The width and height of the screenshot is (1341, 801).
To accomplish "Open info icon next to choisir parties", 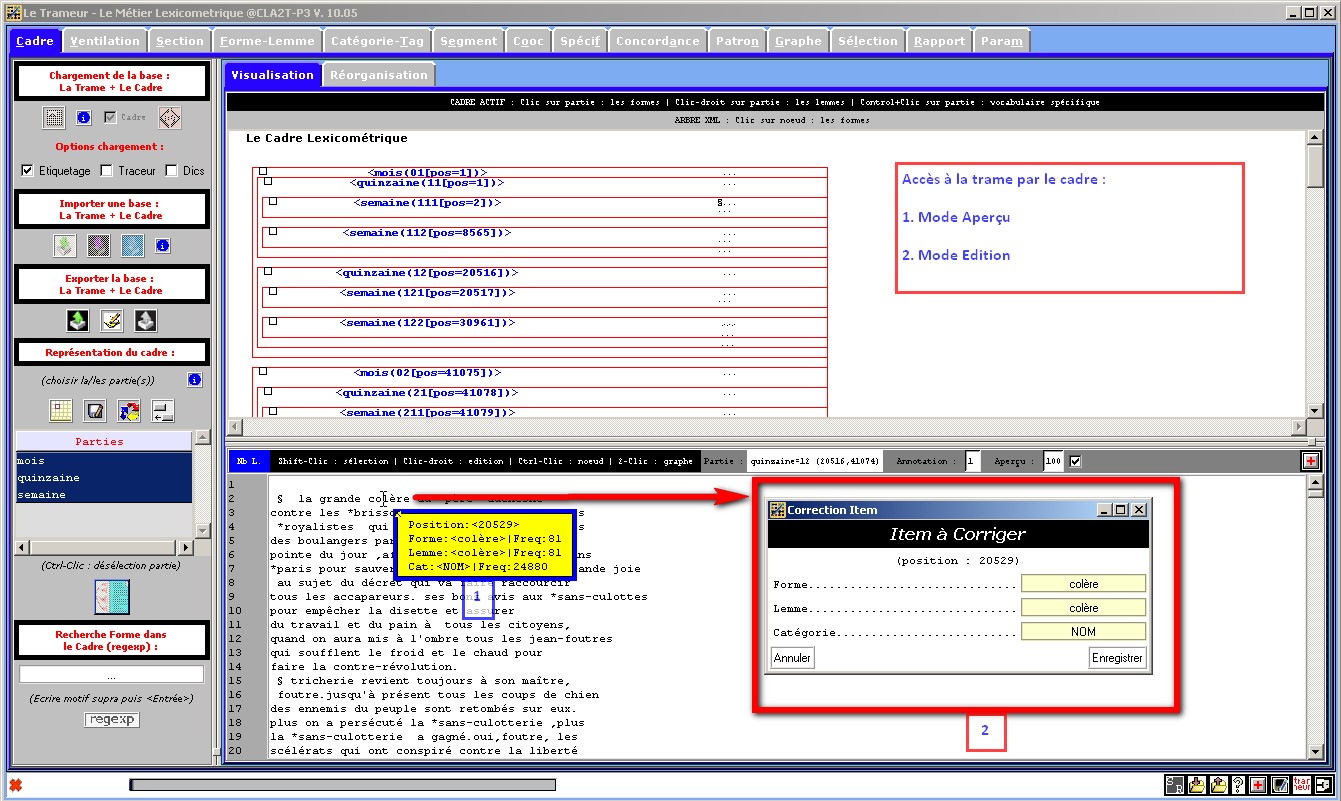I will coord(194,380).
